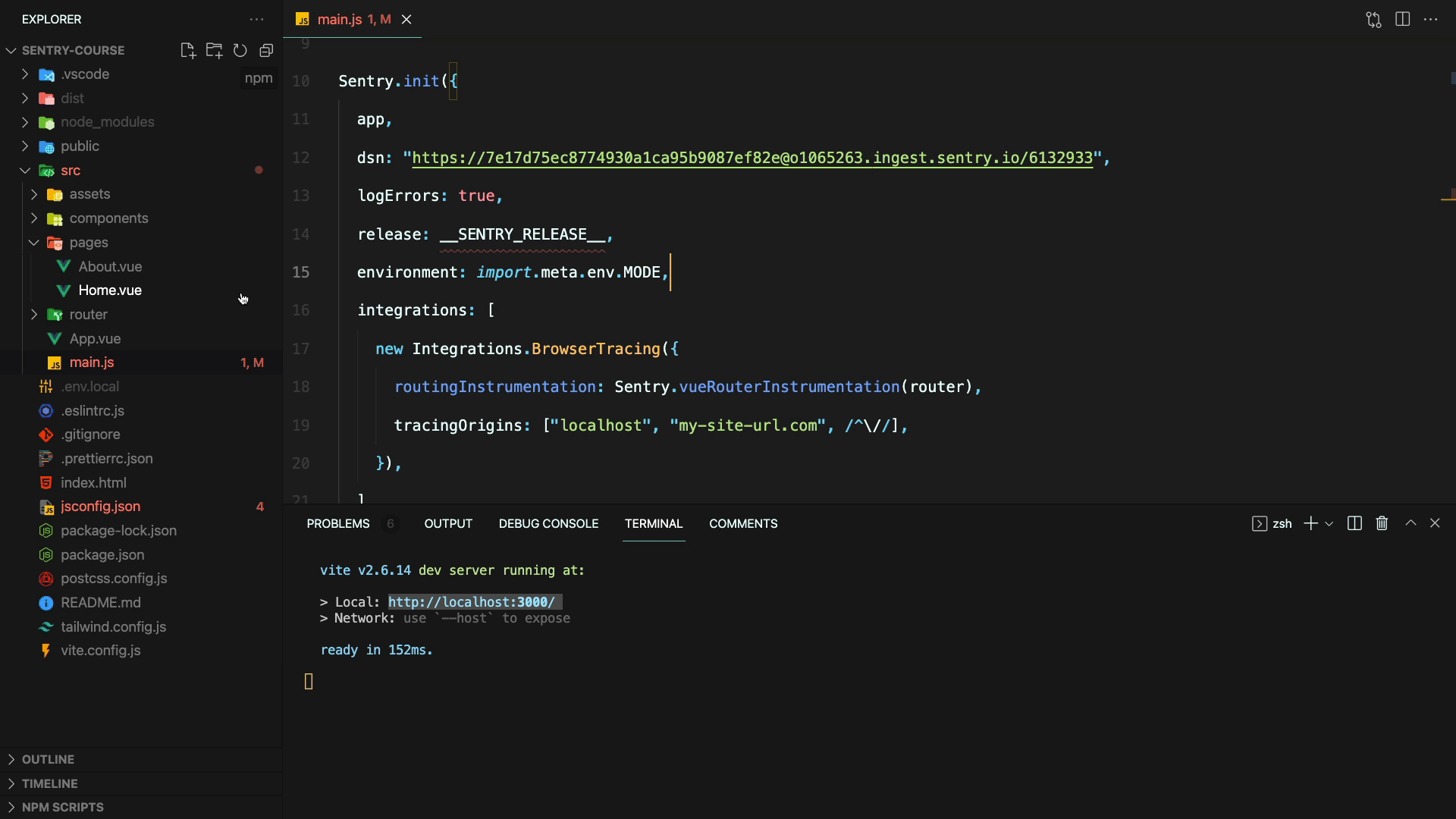The height and width of the screenshot is (819, 1456).
Task: Open postcss.config.js file
Action: pyautogui.click(x=141, y=579)
